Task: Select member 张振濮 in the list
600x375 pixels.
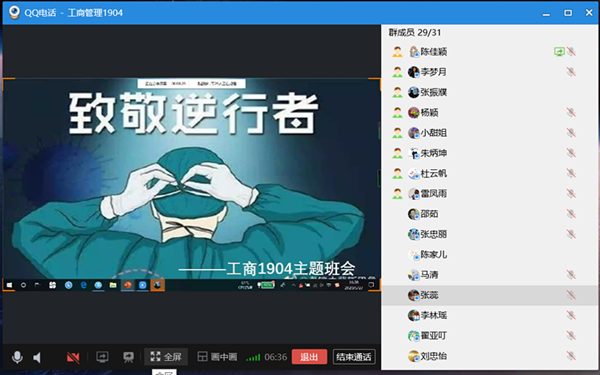Action: tap(490, 92)
